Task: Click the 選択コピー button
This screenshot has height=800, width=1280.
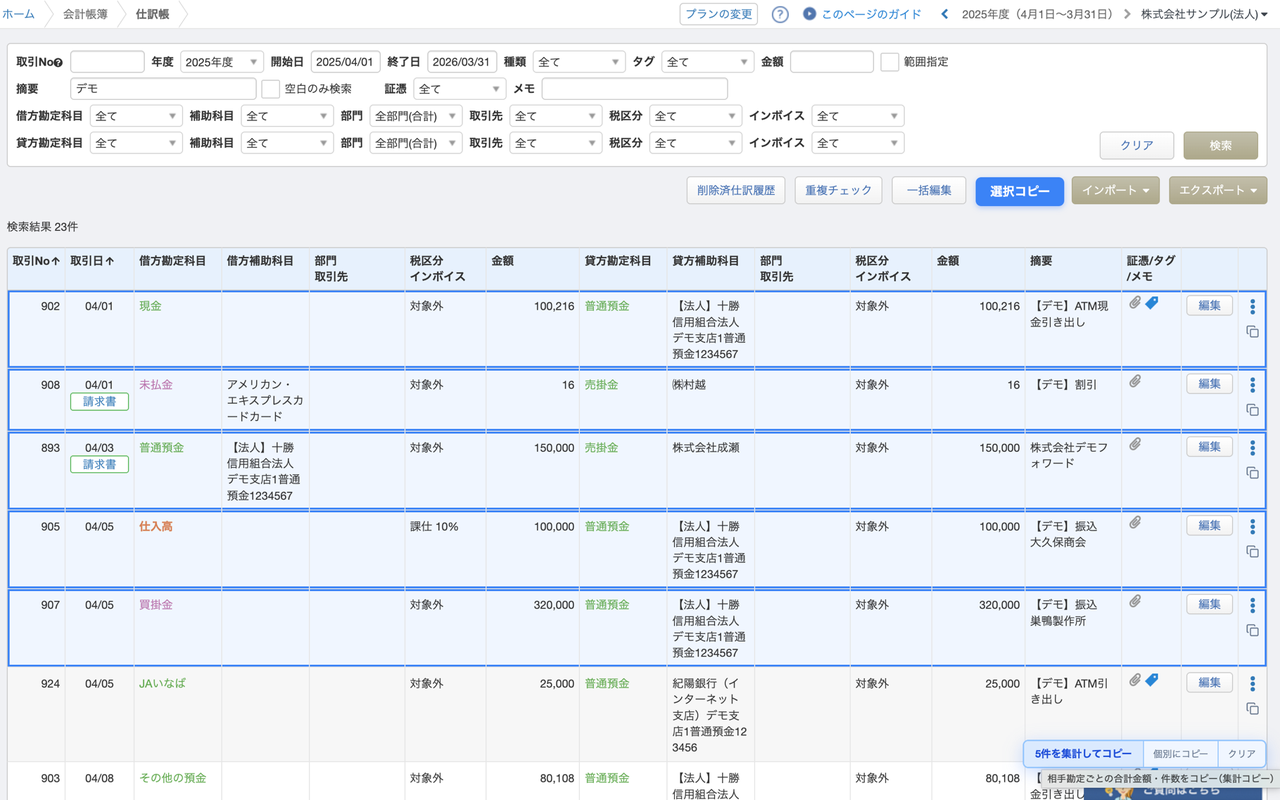Action: [1020, 191]
